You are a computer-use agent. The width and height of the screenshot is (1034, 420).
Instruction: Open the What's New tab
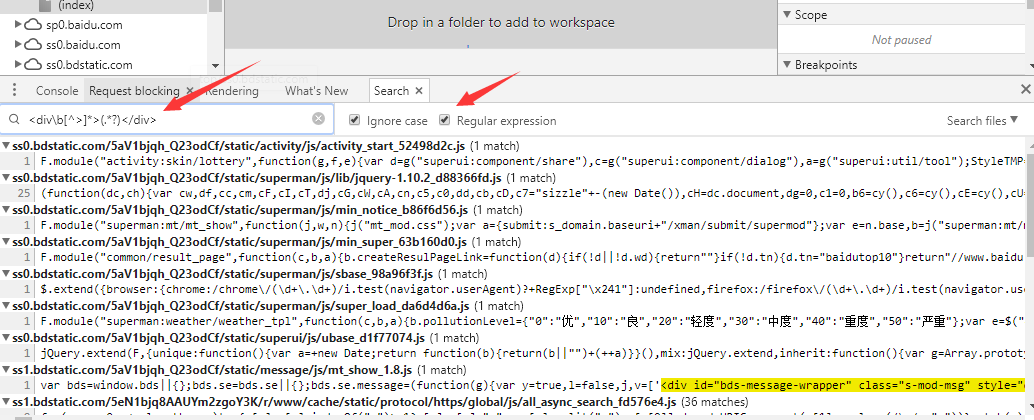point(316,90)
